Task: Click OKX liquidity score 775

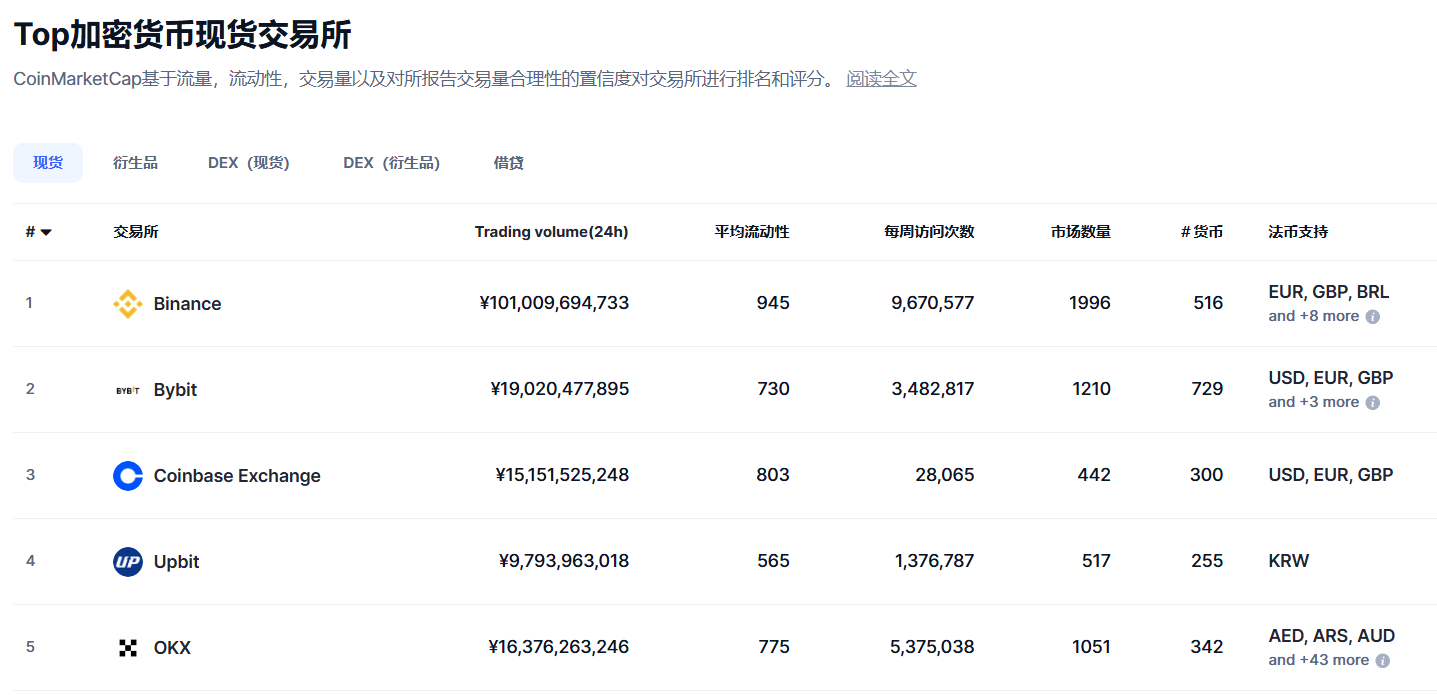Action: click(774, 647)
